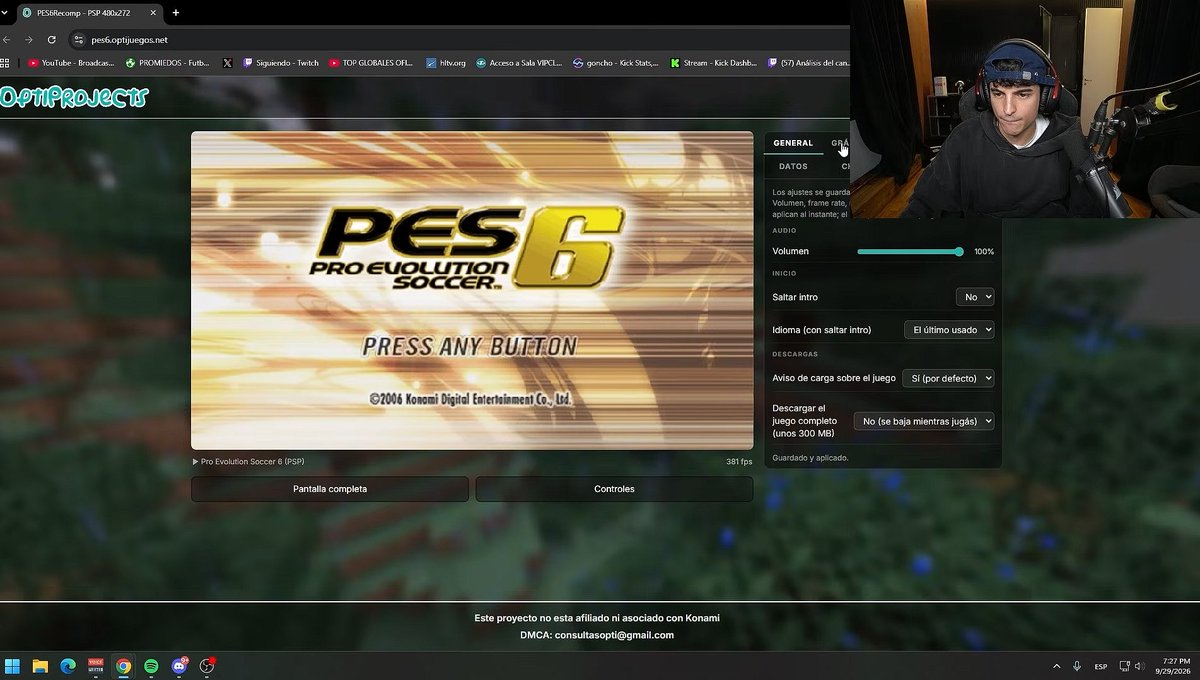Open the Saltar intro dropdown
Screen dimensions: 1200x680
(x=975, y=297)
